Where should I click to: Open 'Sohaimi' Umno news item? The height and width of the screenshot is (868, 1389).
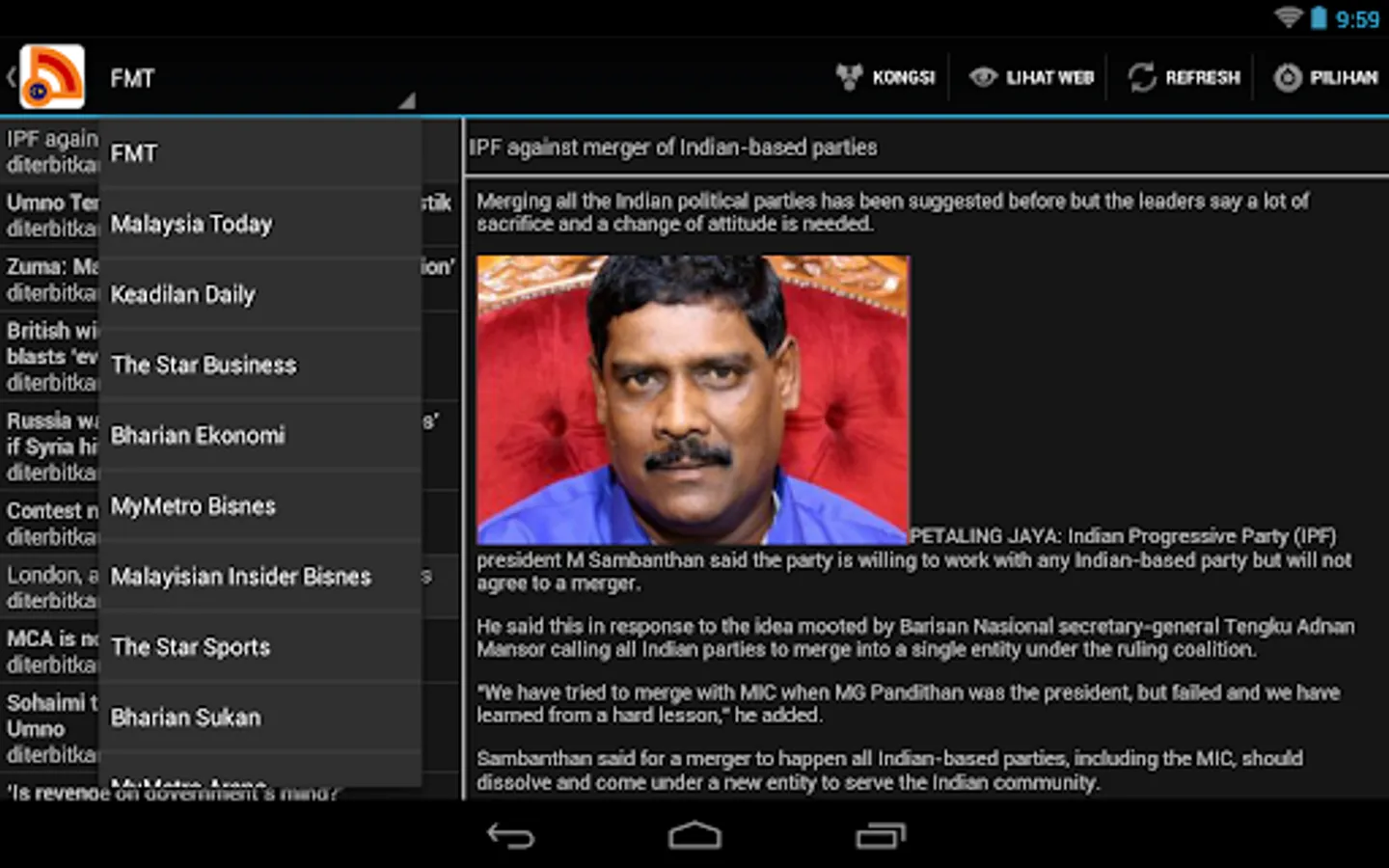coord(50,728)
